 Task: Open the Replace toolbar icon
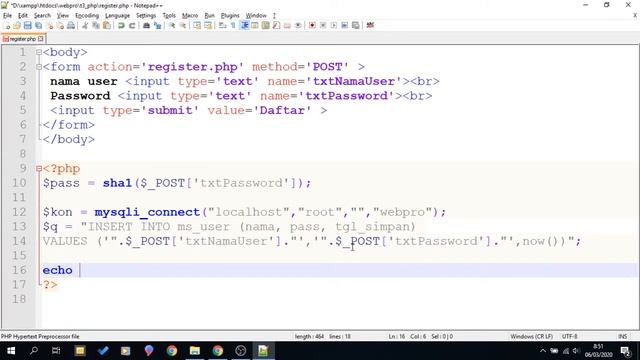point(157,26)
